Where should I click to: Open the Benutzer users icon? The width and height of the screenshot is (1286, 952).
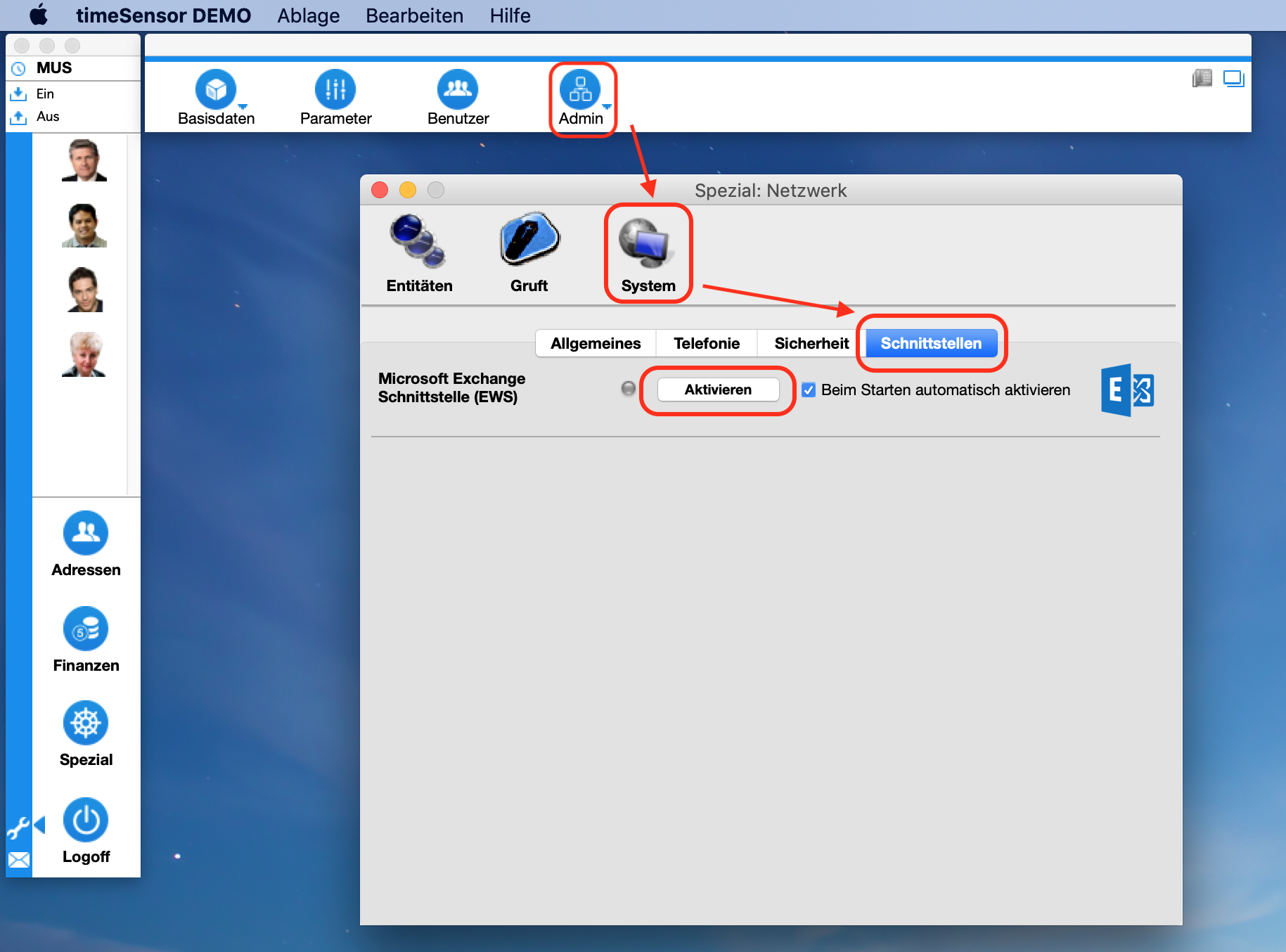(x=458, y=89)
